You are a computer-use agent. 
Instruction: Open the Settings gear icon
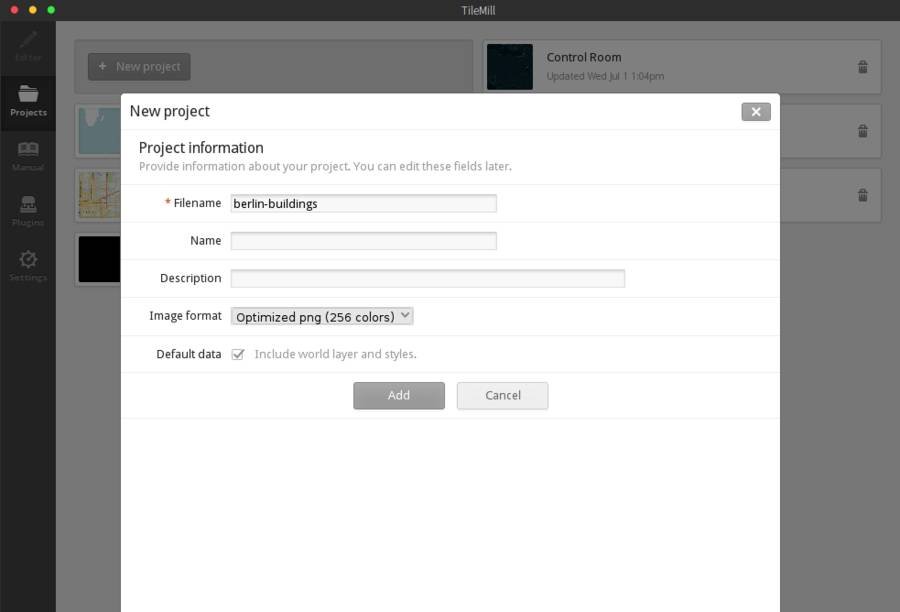[x=28, y=260]
